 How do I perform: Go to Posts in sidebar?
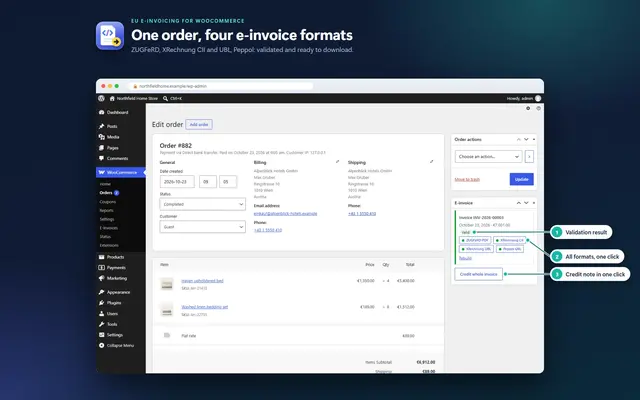(108, 126)
